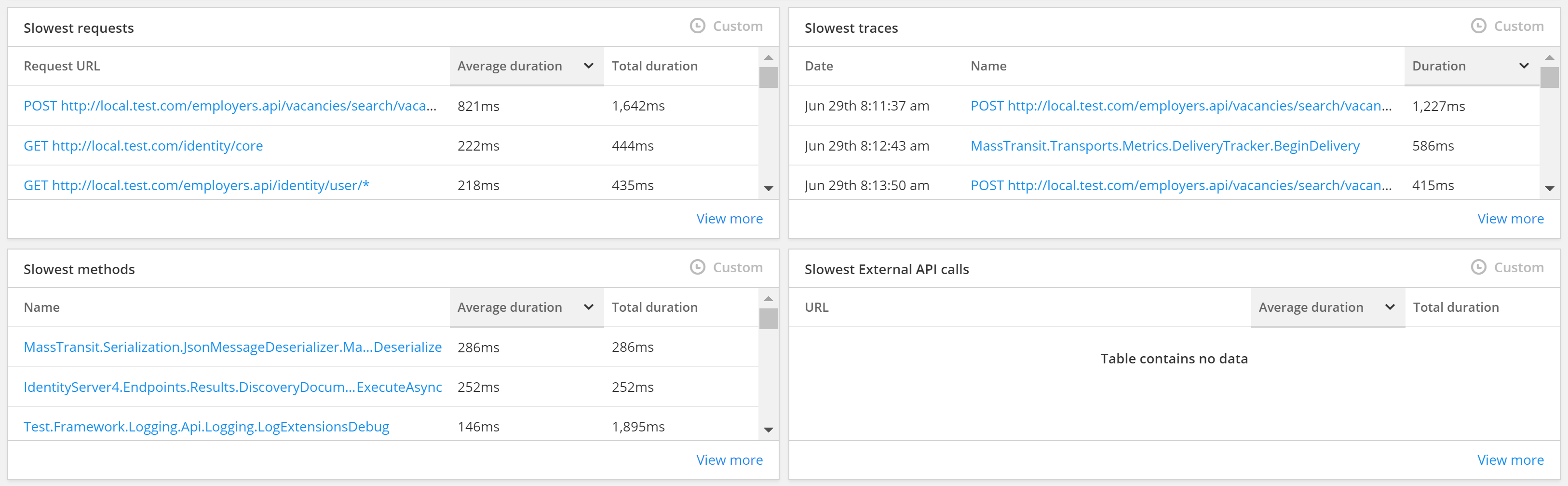
Task: Click scroll down arrow in Slowest traces
Action: (x=1549, y=188)
